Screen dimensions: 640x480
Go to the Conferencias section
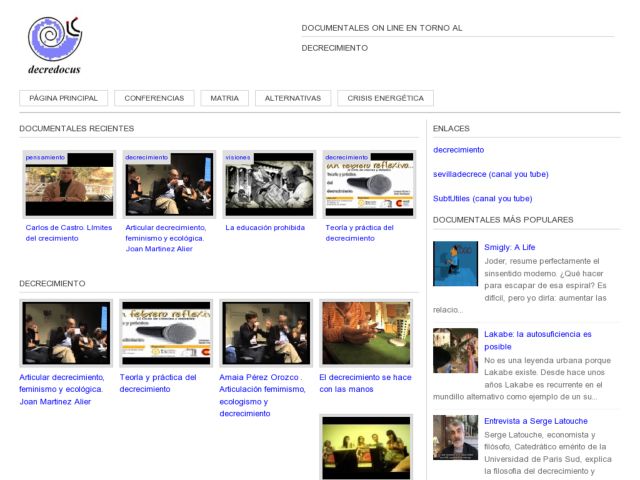coord(154,98)
